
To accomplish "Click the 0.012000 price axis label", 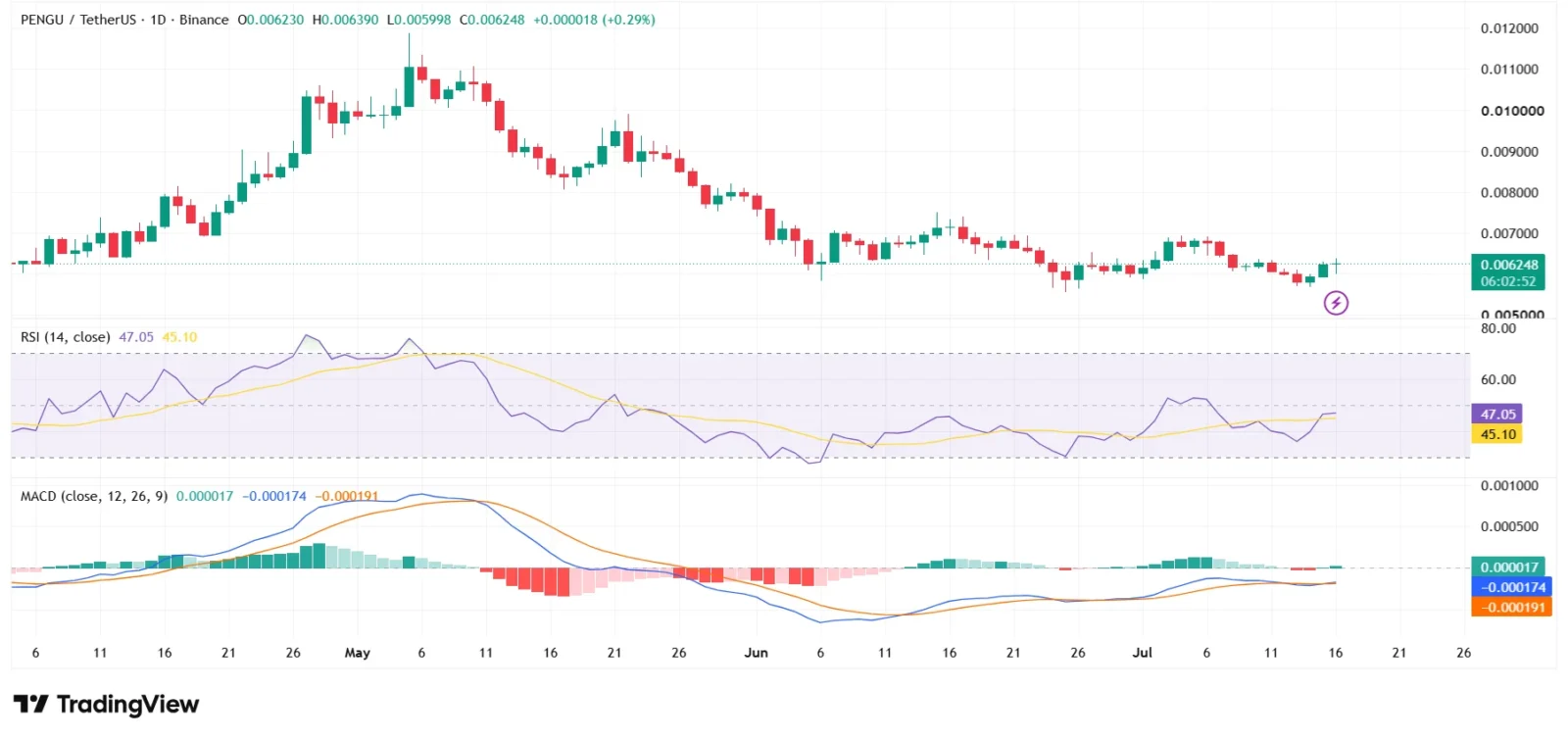I will (1510, 28).
